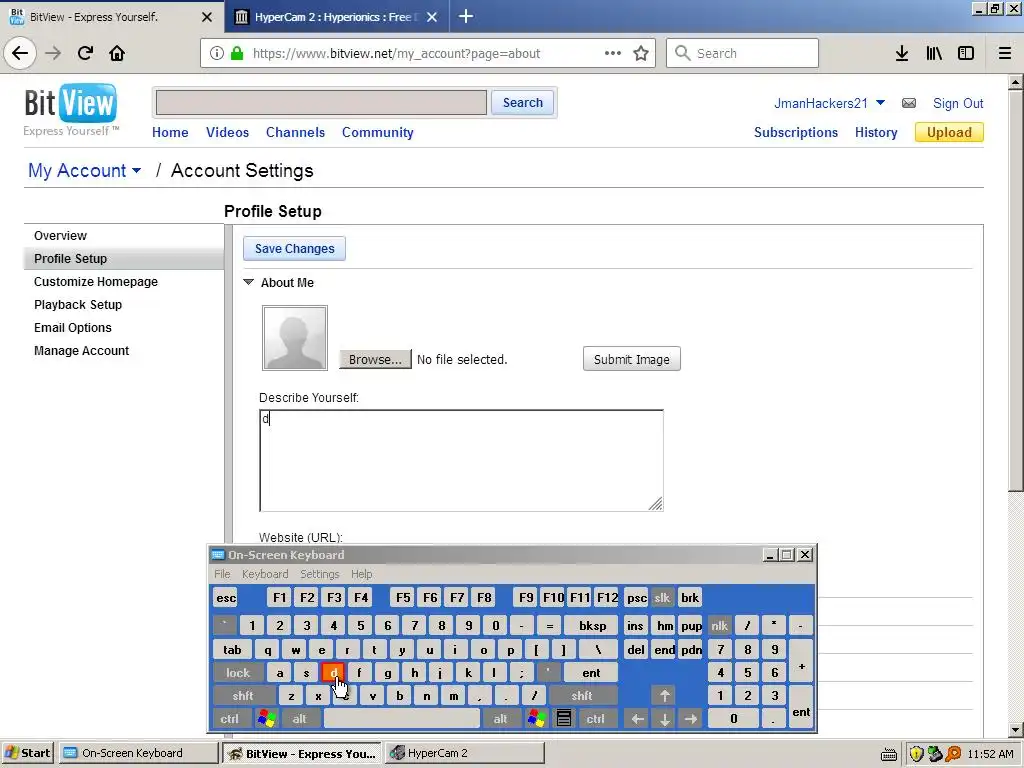Open the Community navigation link

(377, 132)
